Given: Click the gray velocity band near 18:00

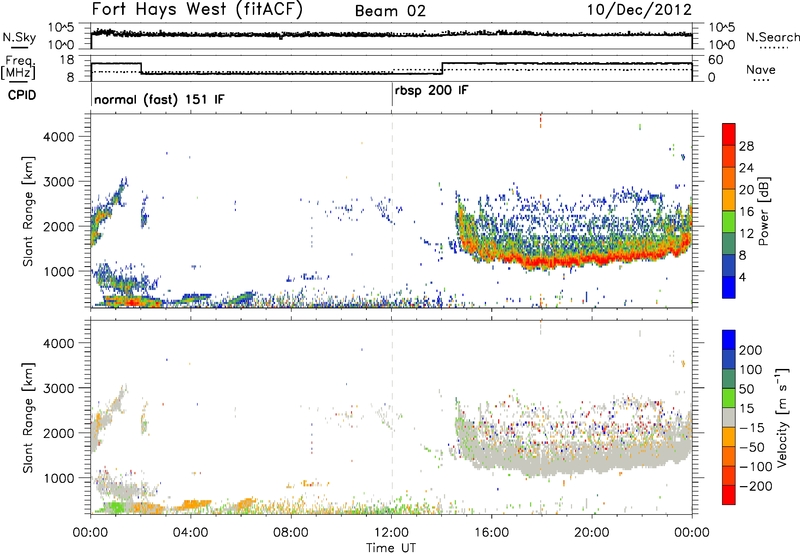Looking at the screenshot, I should (541, 462).
